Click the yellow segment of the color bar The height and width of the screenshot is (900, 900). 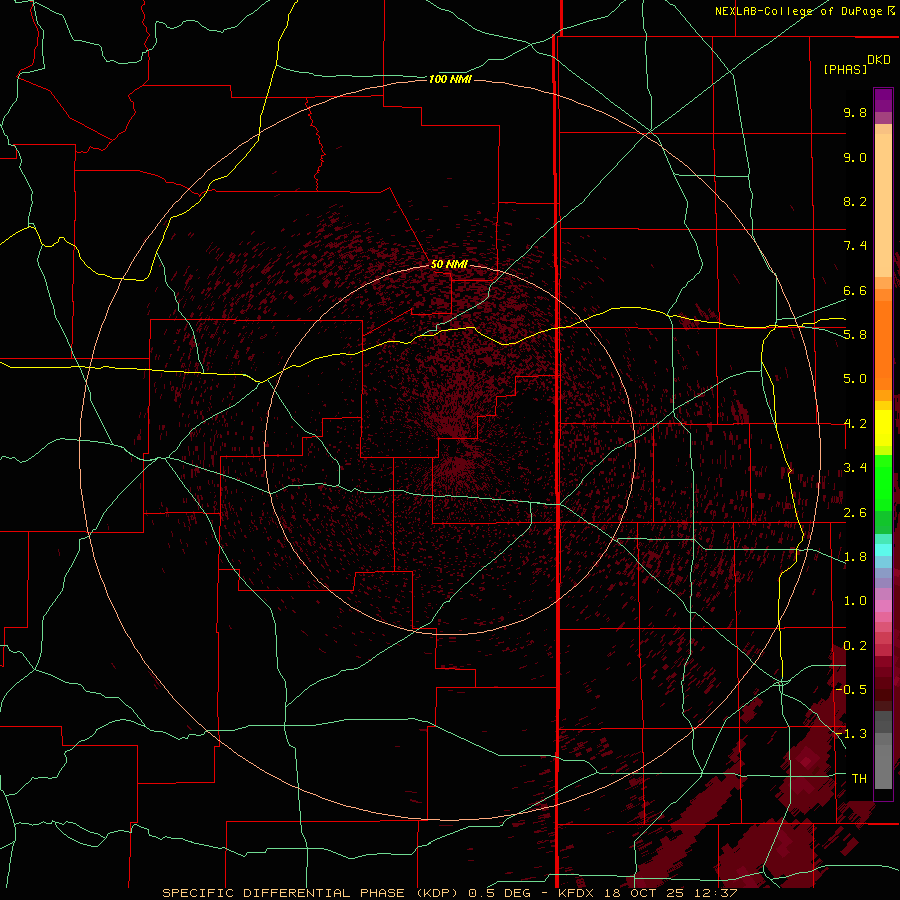click(883, 428)
